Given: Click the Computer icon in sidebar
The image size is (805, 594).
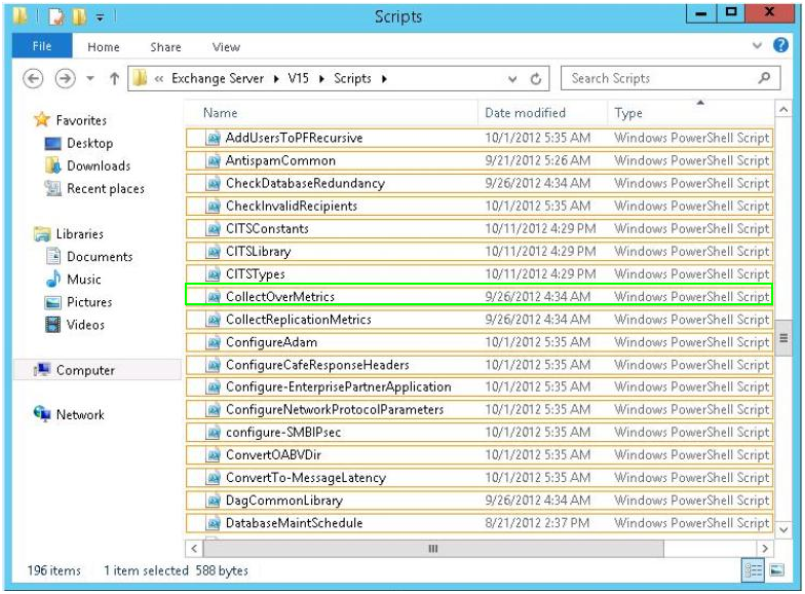Looking at the screenshot, I should coord(42,369).
